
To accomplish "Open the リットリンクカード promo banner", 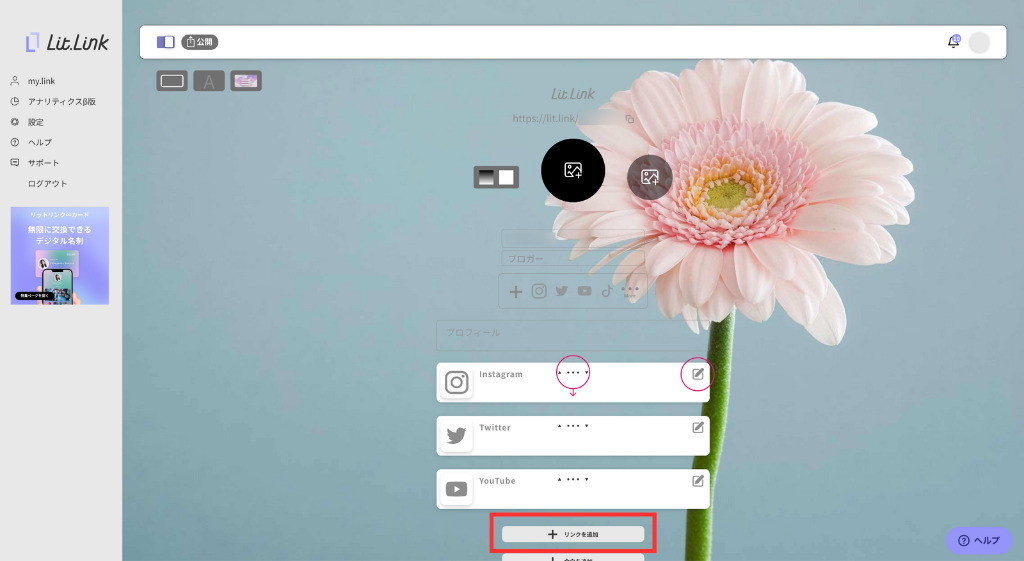I will pos(59,255).
